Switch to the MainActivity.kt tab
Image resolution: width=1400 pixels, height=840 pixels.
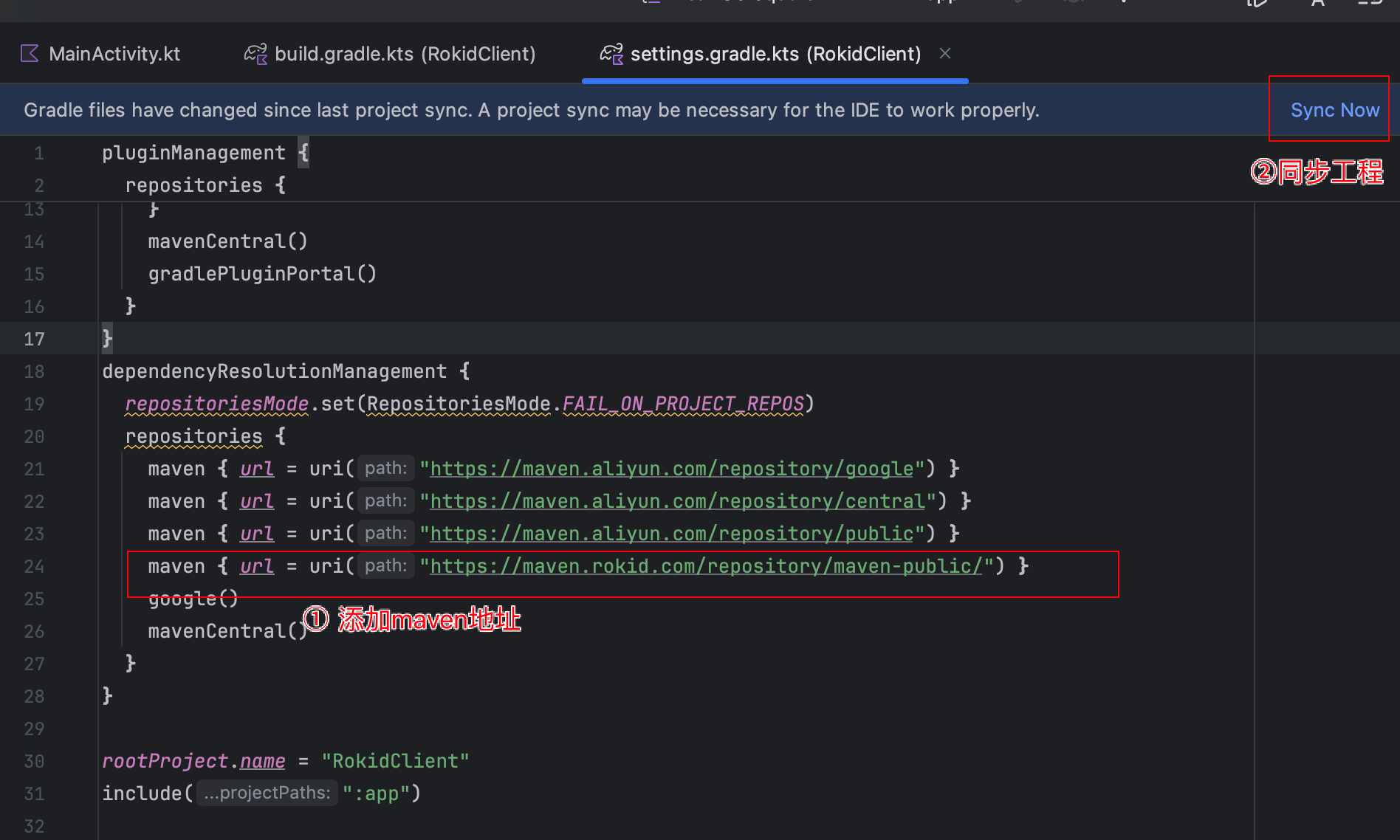click(114, 54)
